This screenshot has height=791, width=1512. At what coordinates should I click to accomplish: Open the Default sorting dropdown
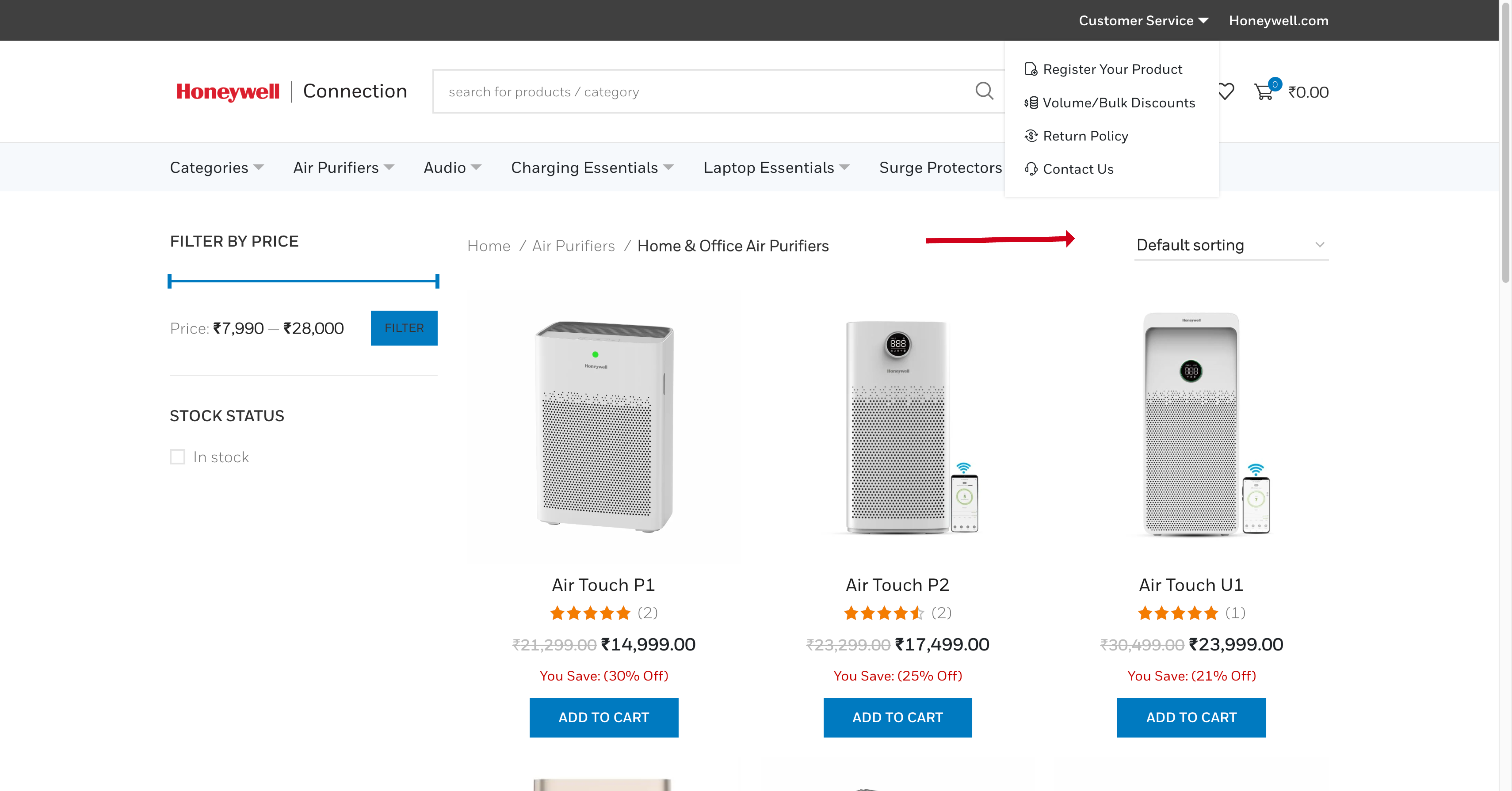point(1231,245)
